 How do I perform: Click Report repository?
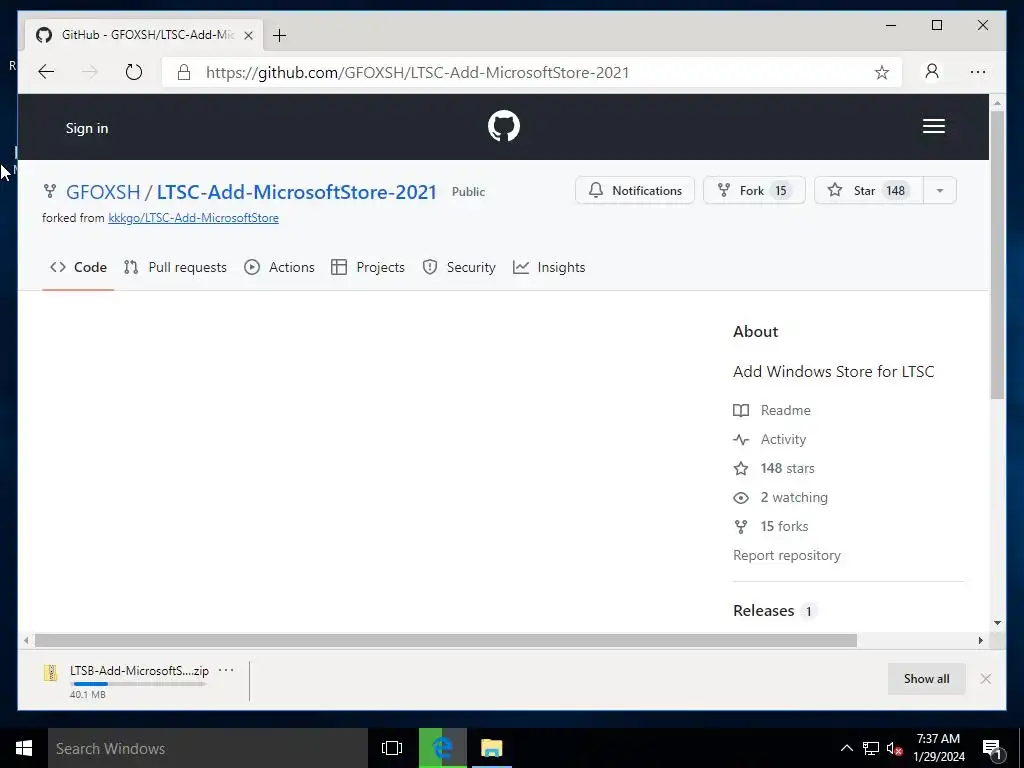pos(787,555)
